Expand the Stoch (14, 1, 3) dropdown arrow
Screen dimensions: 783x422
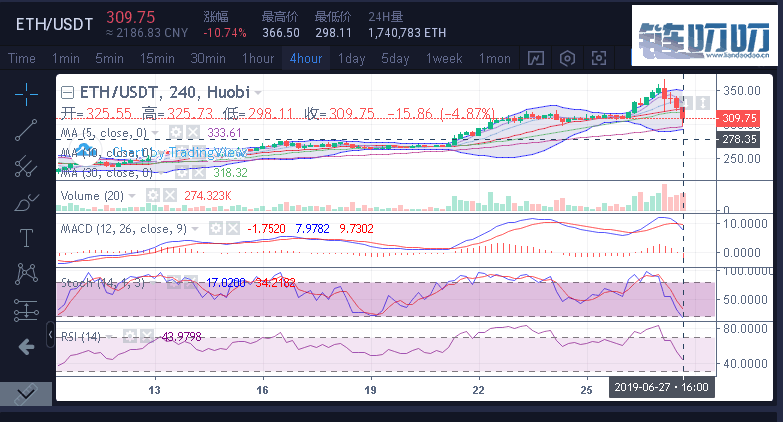click(x=153, y=283)
